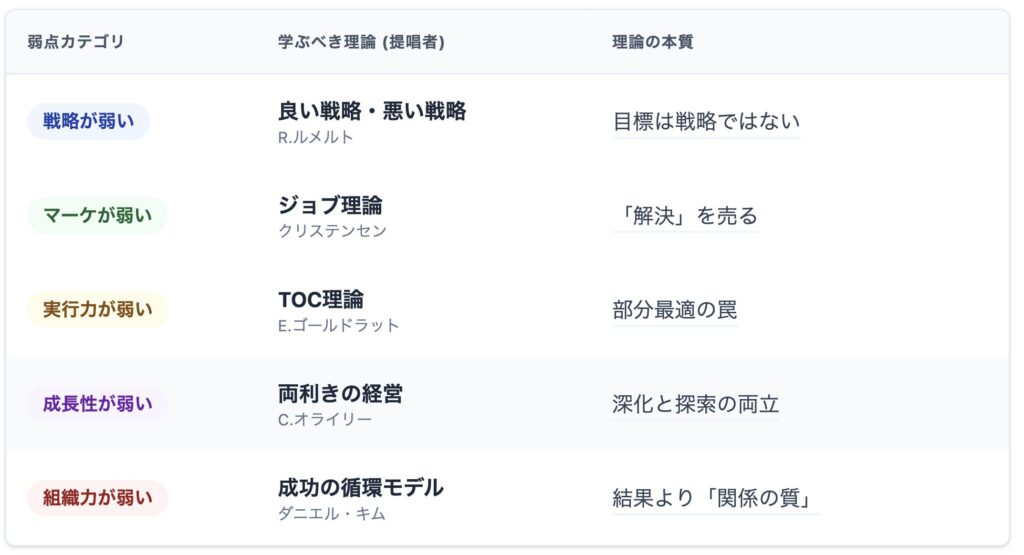Open the underlined 「解決」を売る text
The height and width of the screenshot is (555, 1024).
(x=685, y=216)
